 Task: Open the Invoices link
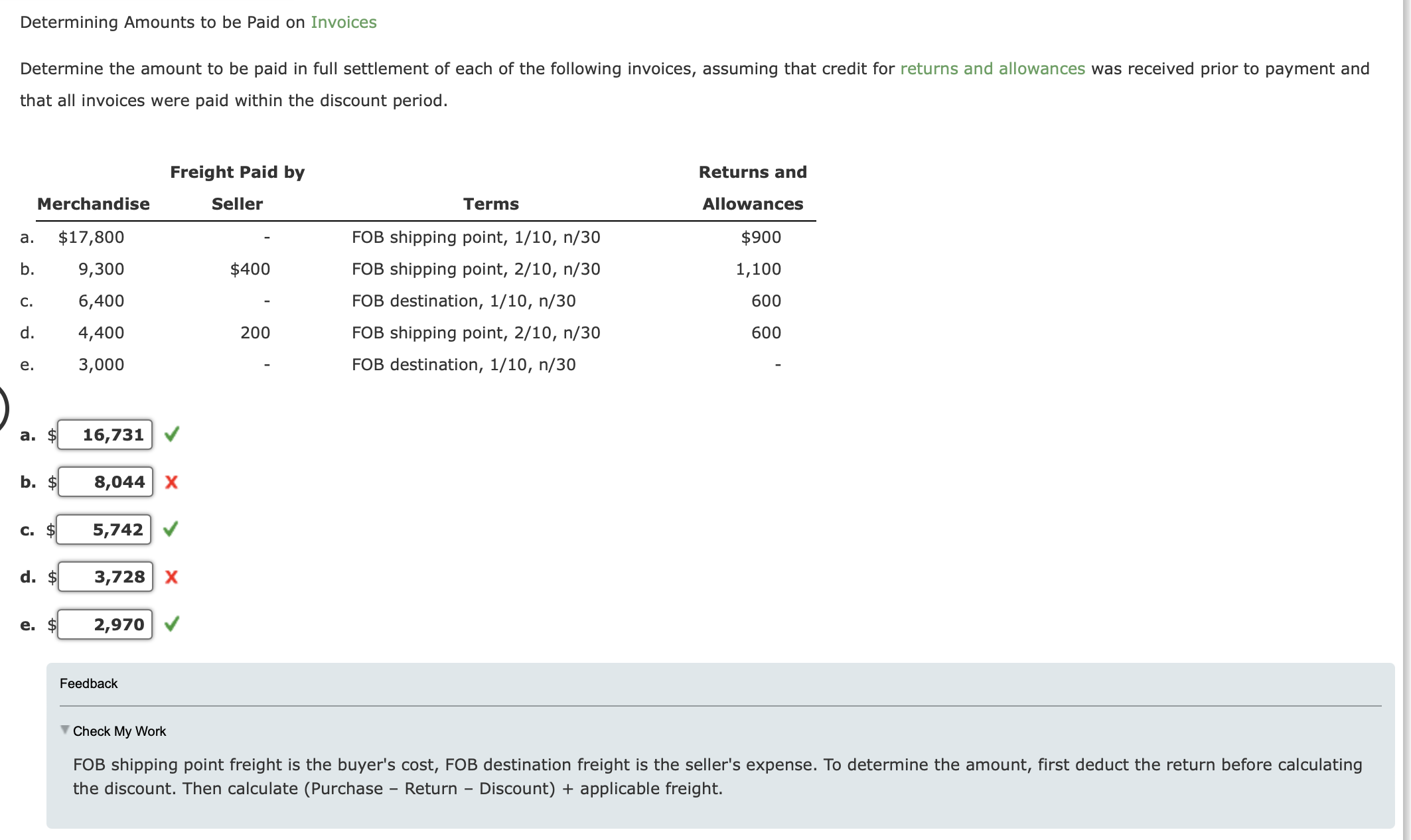pyautogui.click(x=342, y=22)
